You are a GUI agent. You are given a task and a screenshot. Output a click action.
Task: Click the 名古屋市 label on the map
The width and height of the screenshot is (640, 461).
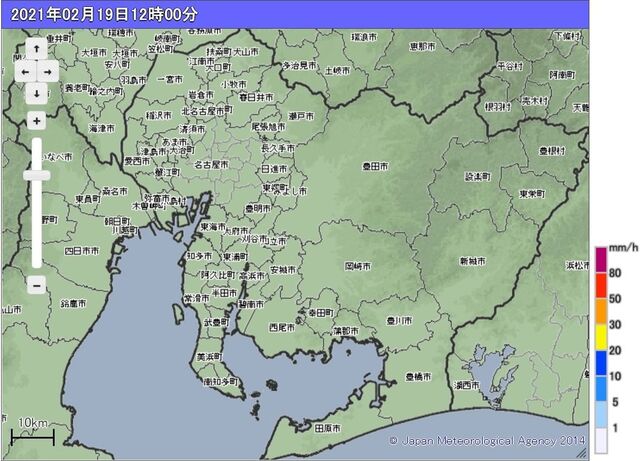[x=211, y=165]
